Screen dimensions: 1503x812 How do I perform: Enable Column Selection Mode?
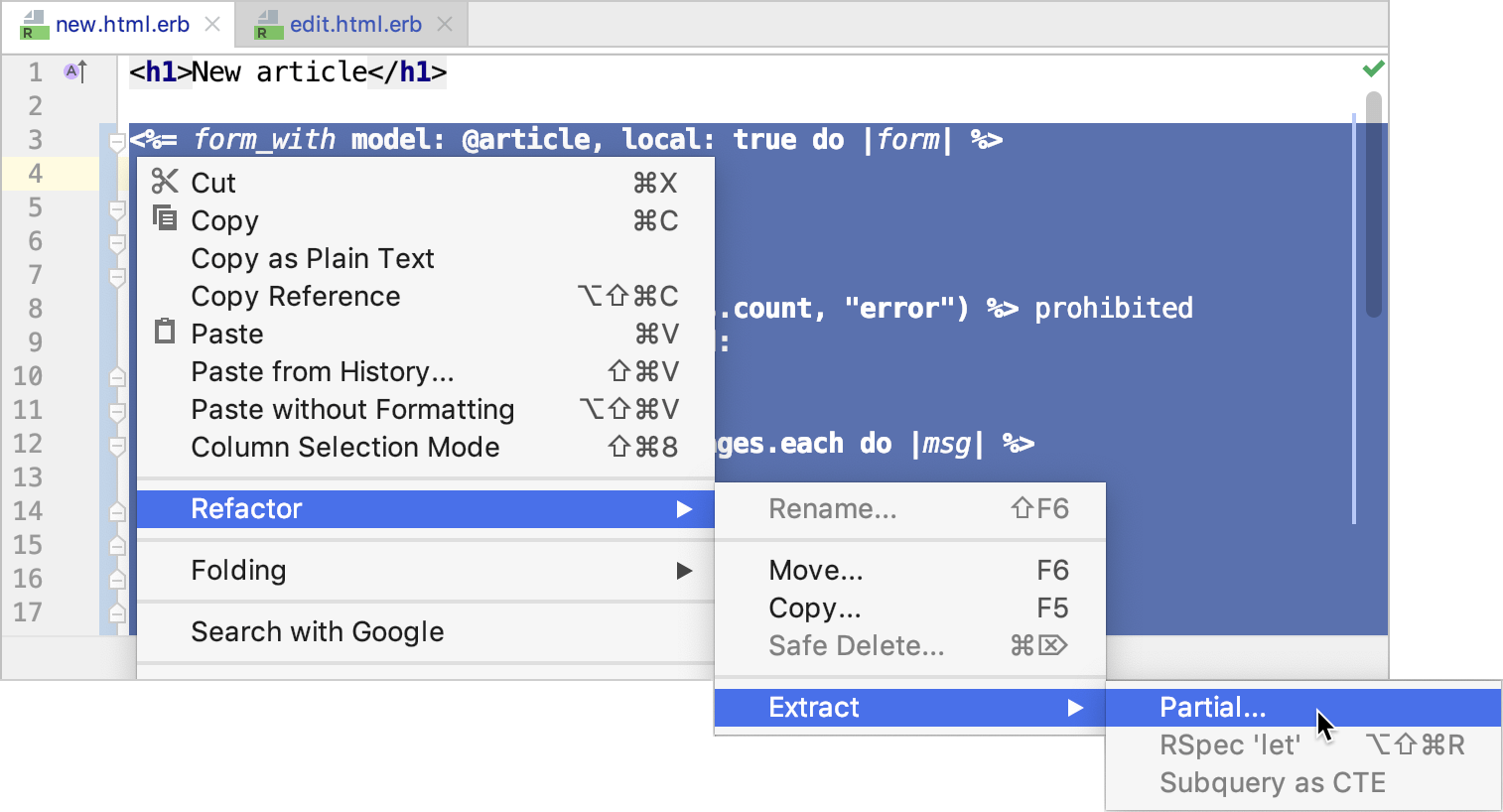click(x=344, y=447)
